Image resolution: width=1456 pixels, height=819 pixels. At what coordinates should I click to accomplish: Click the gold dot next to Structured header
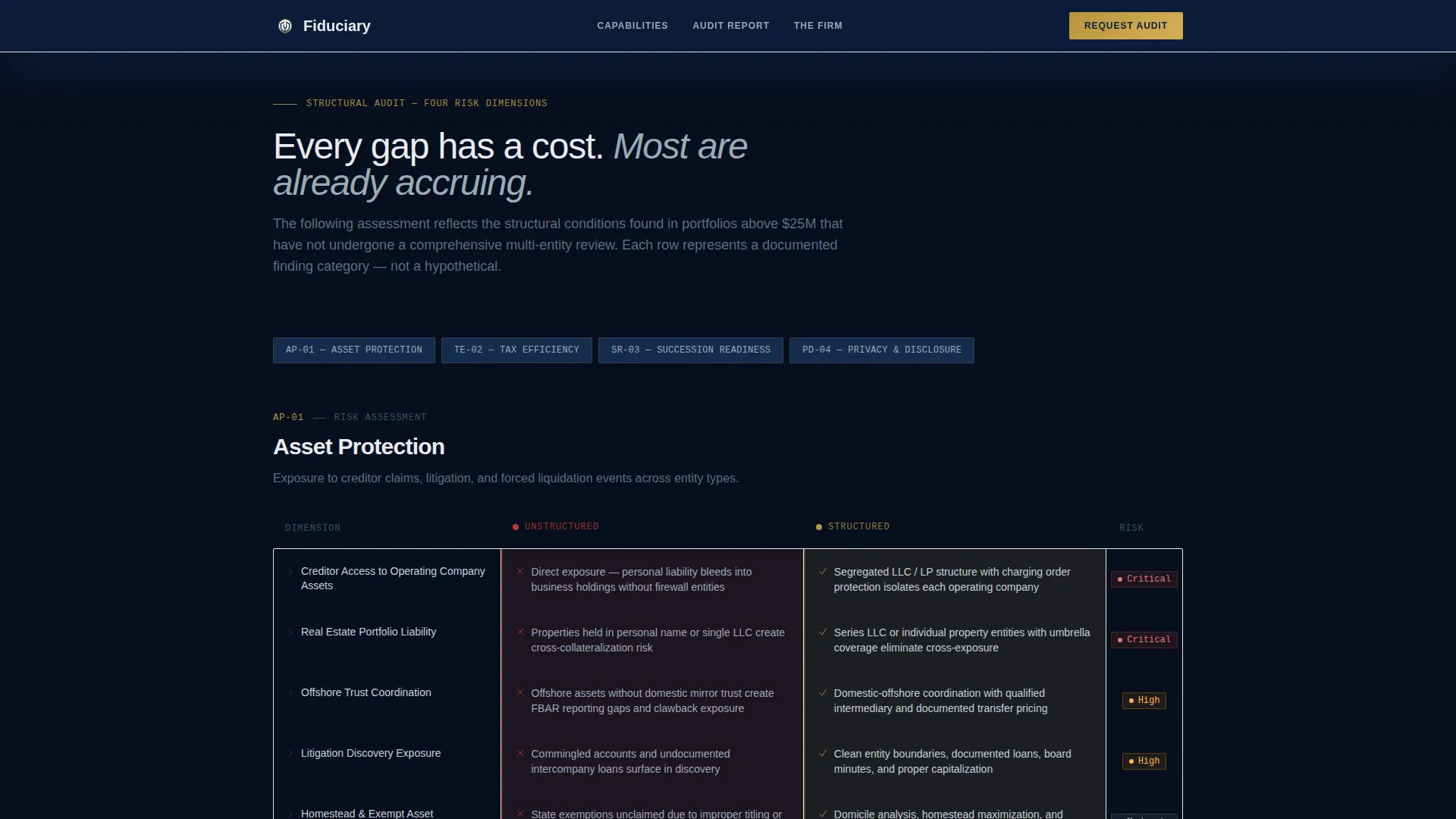819,527
